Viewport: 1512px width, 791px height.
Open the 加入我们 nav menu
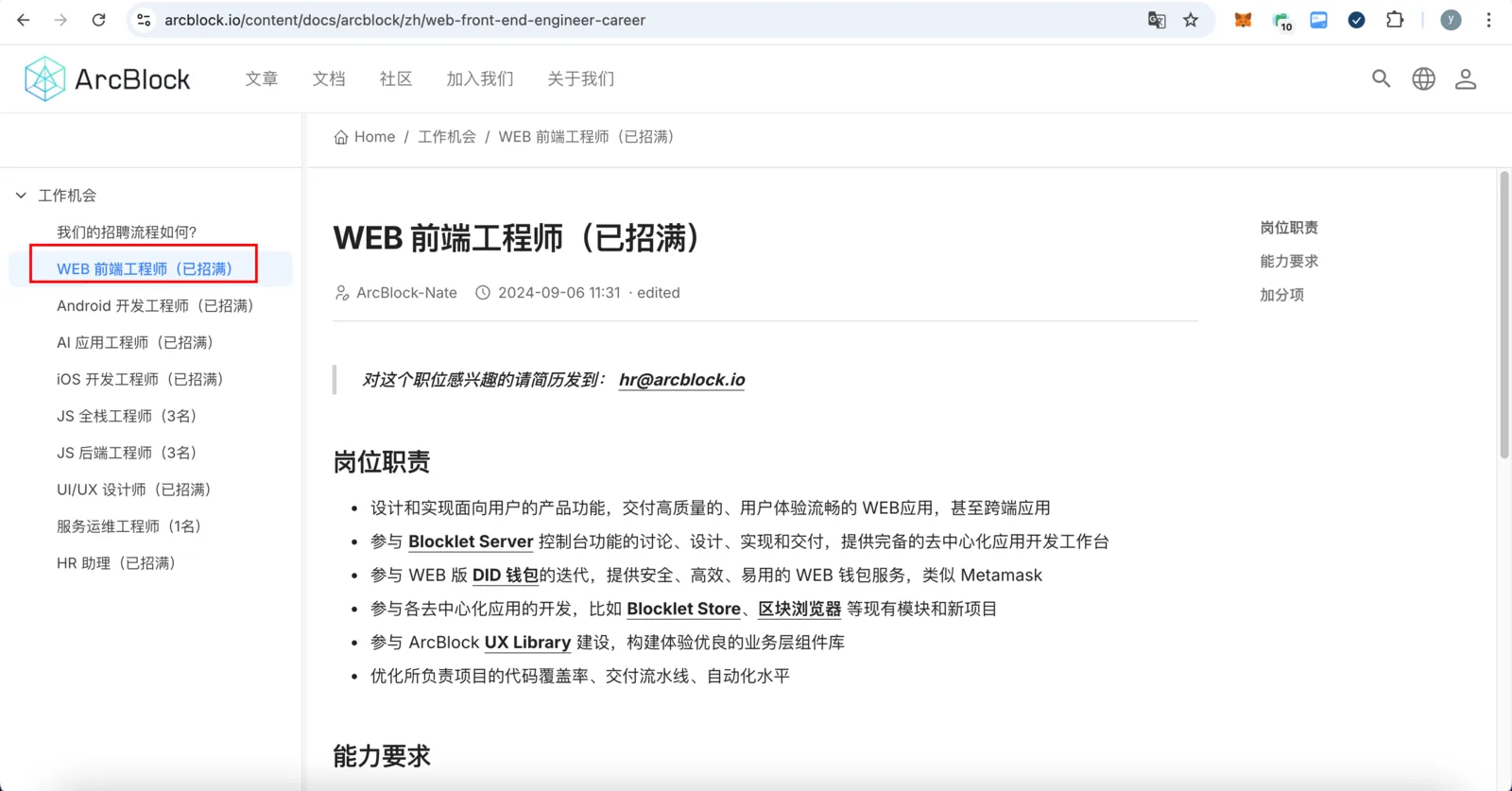(x=480, y=78)
